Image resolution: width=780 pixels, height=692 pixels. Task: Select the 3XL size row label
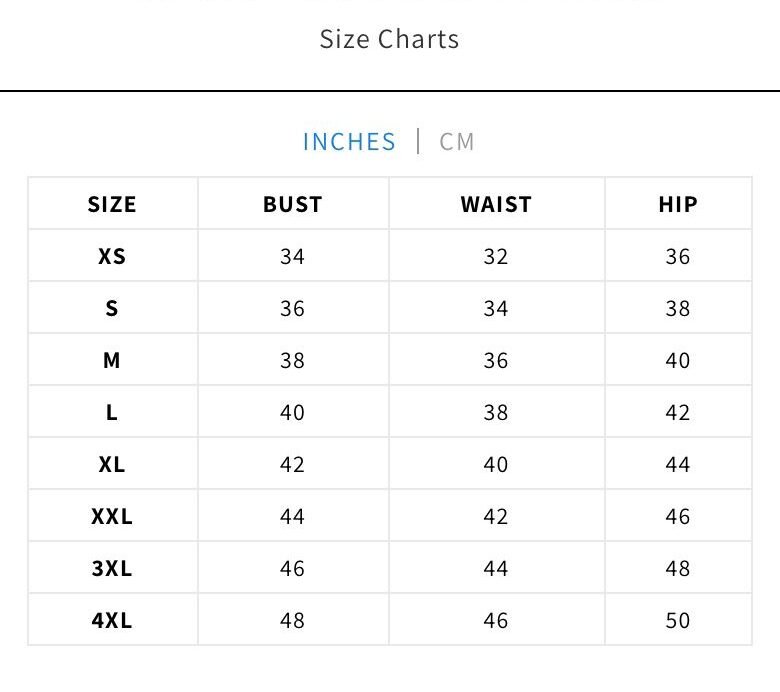112,569
